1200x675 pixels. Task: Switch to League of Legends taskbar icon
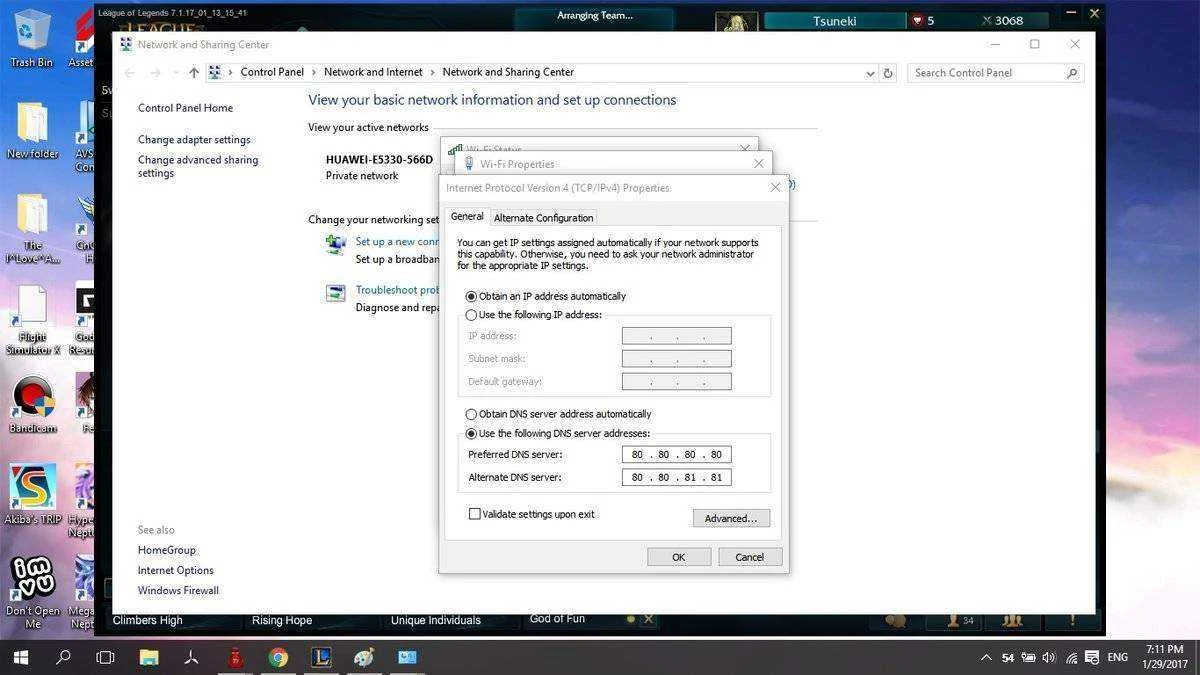(321, 657)
